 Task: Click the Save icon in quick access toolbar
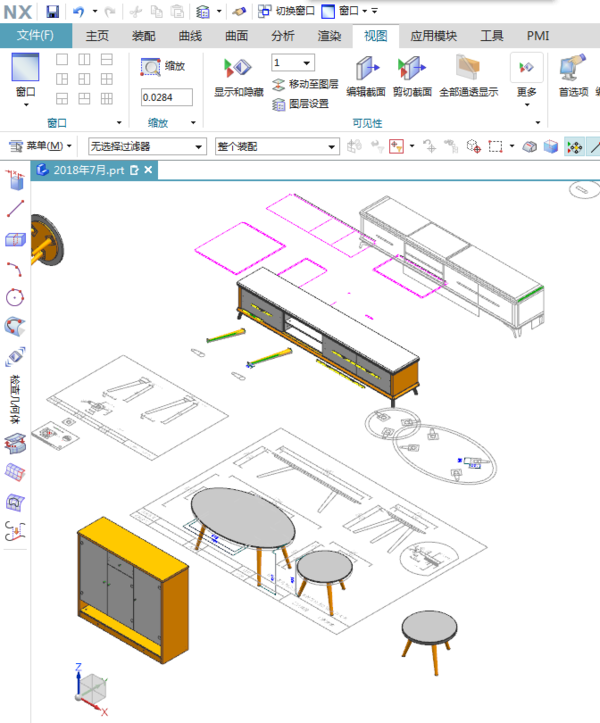click(x=53, y=11)
